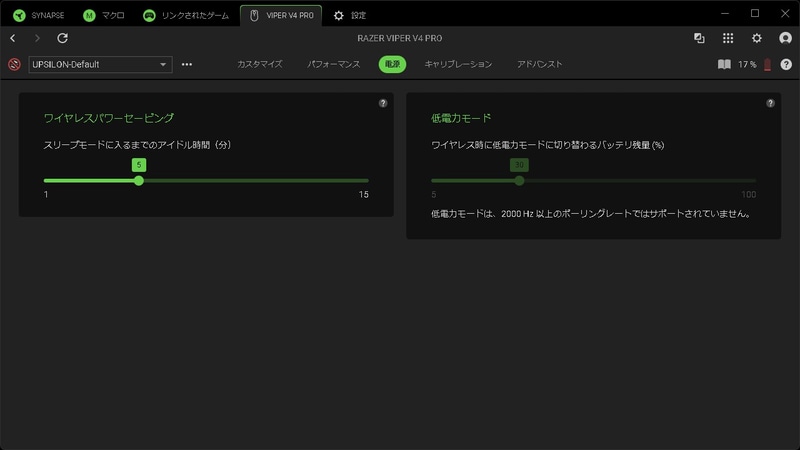The width and height of the screenshot is (800, 450).
Task: Open the SYNAPSE tab
Action: [39, 15]
